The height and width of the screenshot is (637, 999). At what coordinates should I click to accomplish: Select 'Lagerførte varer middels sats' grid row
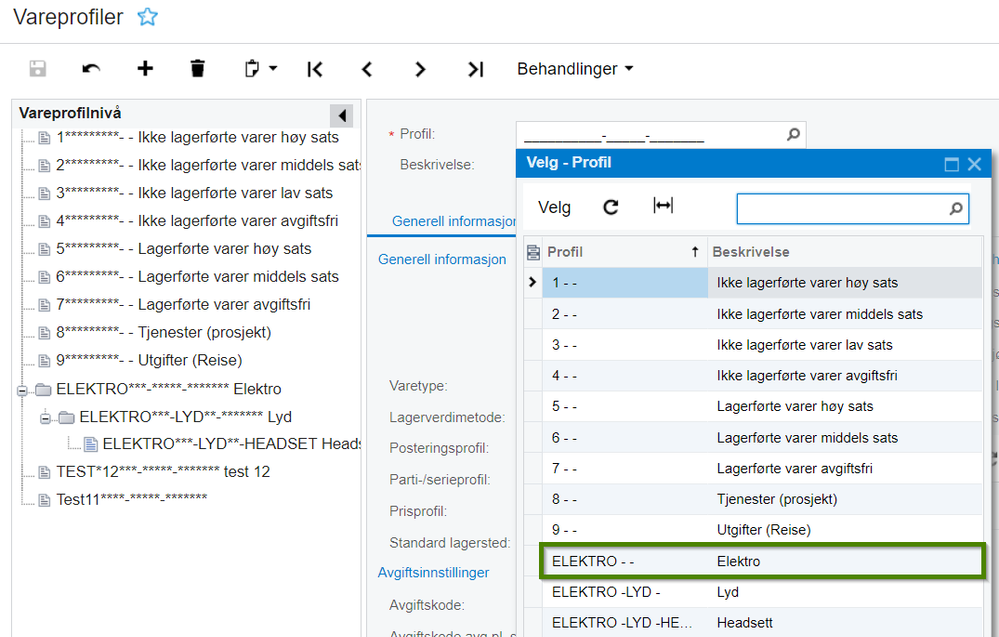tap(752, 438)
